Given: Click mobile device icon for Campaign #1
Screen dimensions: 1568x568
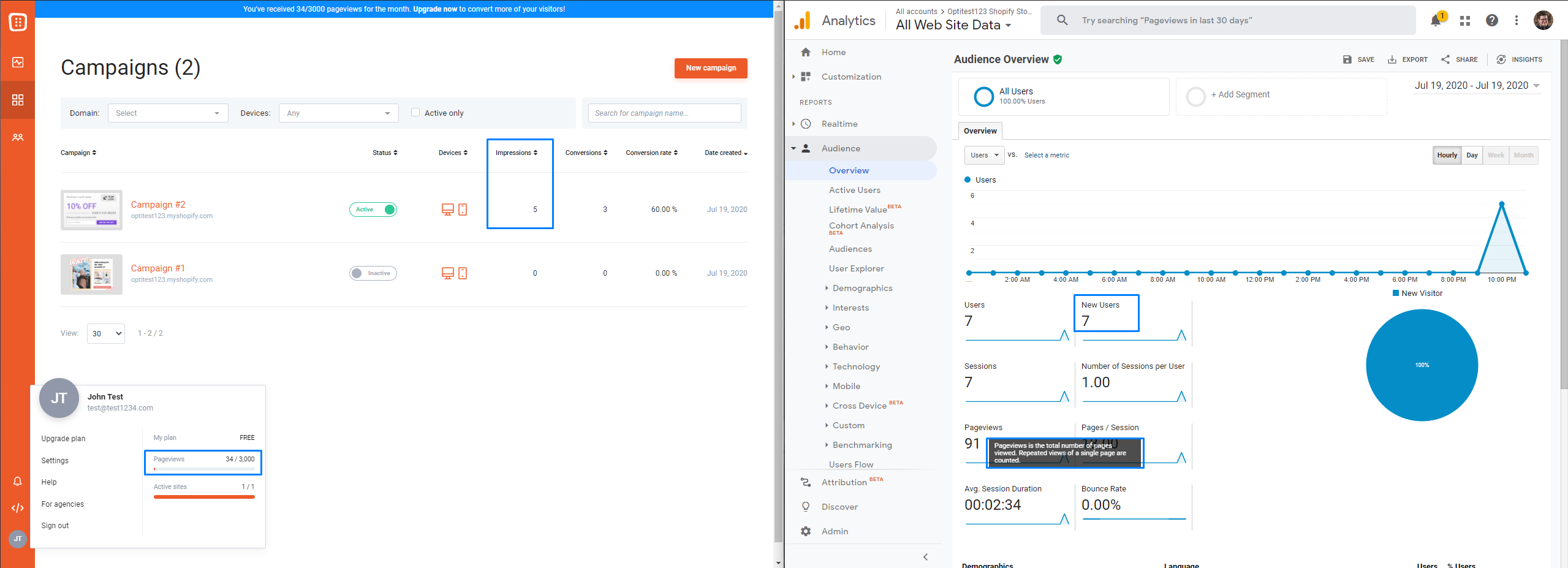Looking at the screenshot, I should (x=463, y=273).
